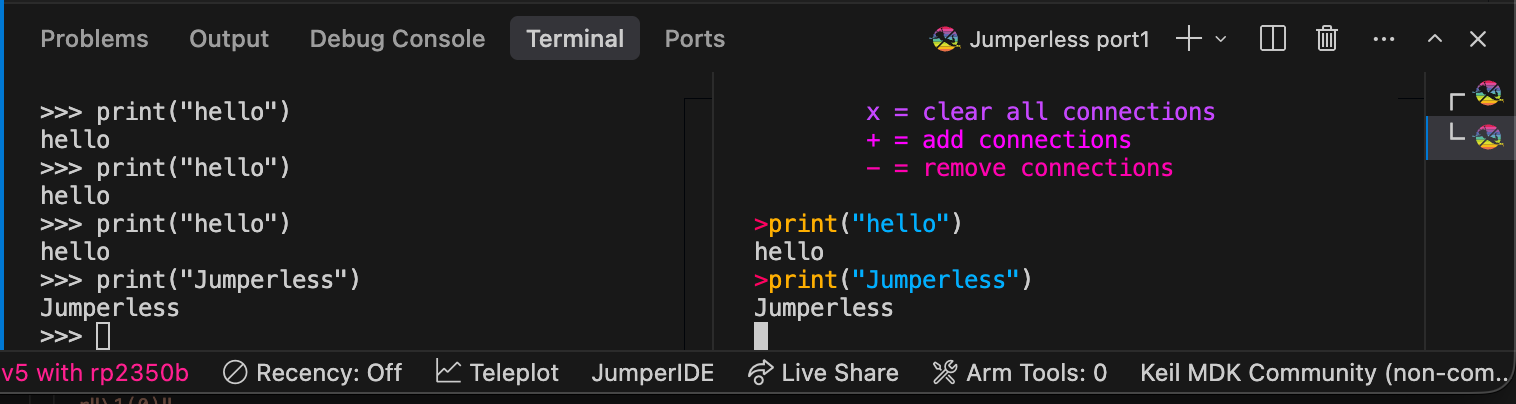Create a new terminal with plus icon
This screenshot has height=404, width=1516.
pos(1188,39)
